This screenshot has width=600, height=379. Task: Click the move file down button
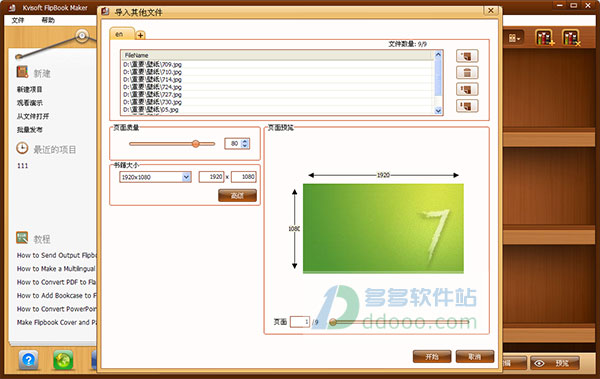[467, 106]
